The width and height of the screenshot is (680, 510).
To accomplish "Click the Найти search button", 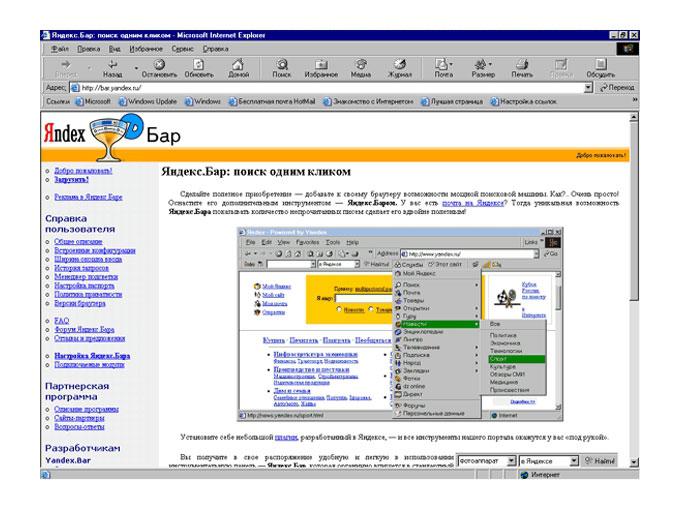I will [600, 461].
